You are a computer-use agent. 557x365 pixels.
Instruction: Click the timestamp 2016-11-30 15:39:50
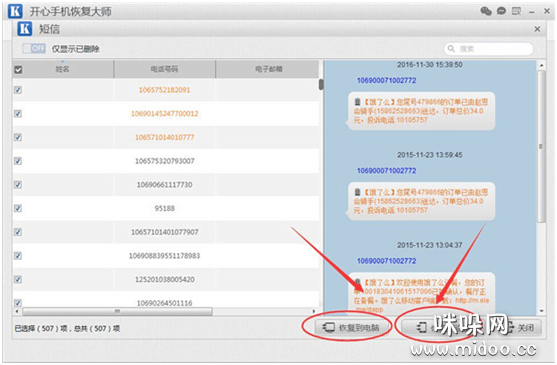429,65
